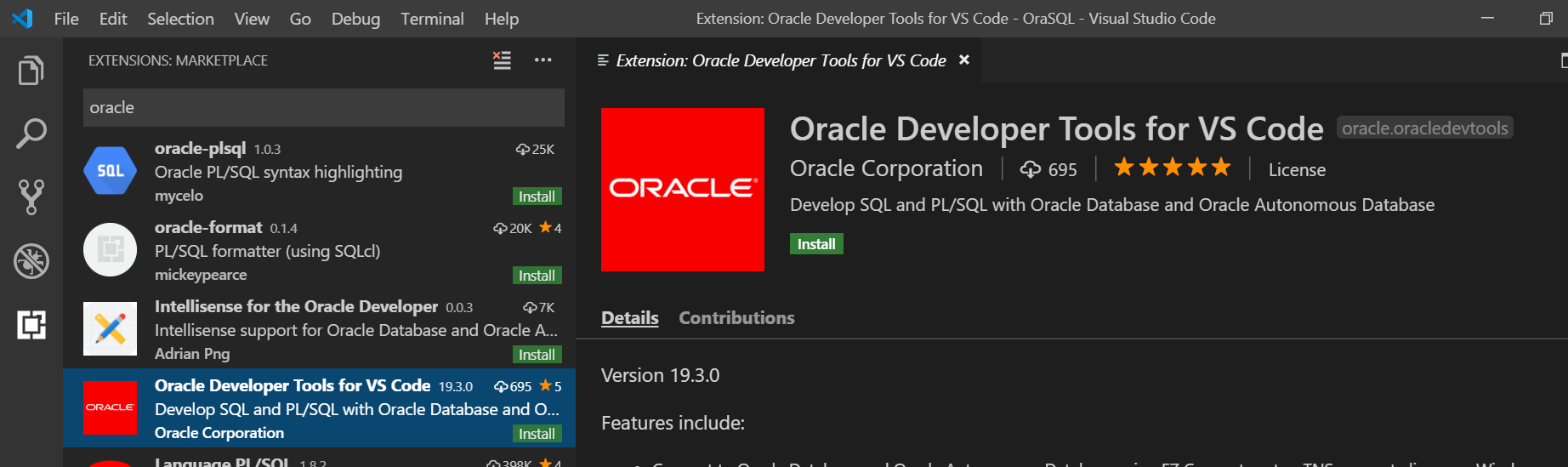Image resolution: width=1568 pixels, height=467 pixels.
Task: Switch to the Contributions tab
Action: [x=736, y=318]
